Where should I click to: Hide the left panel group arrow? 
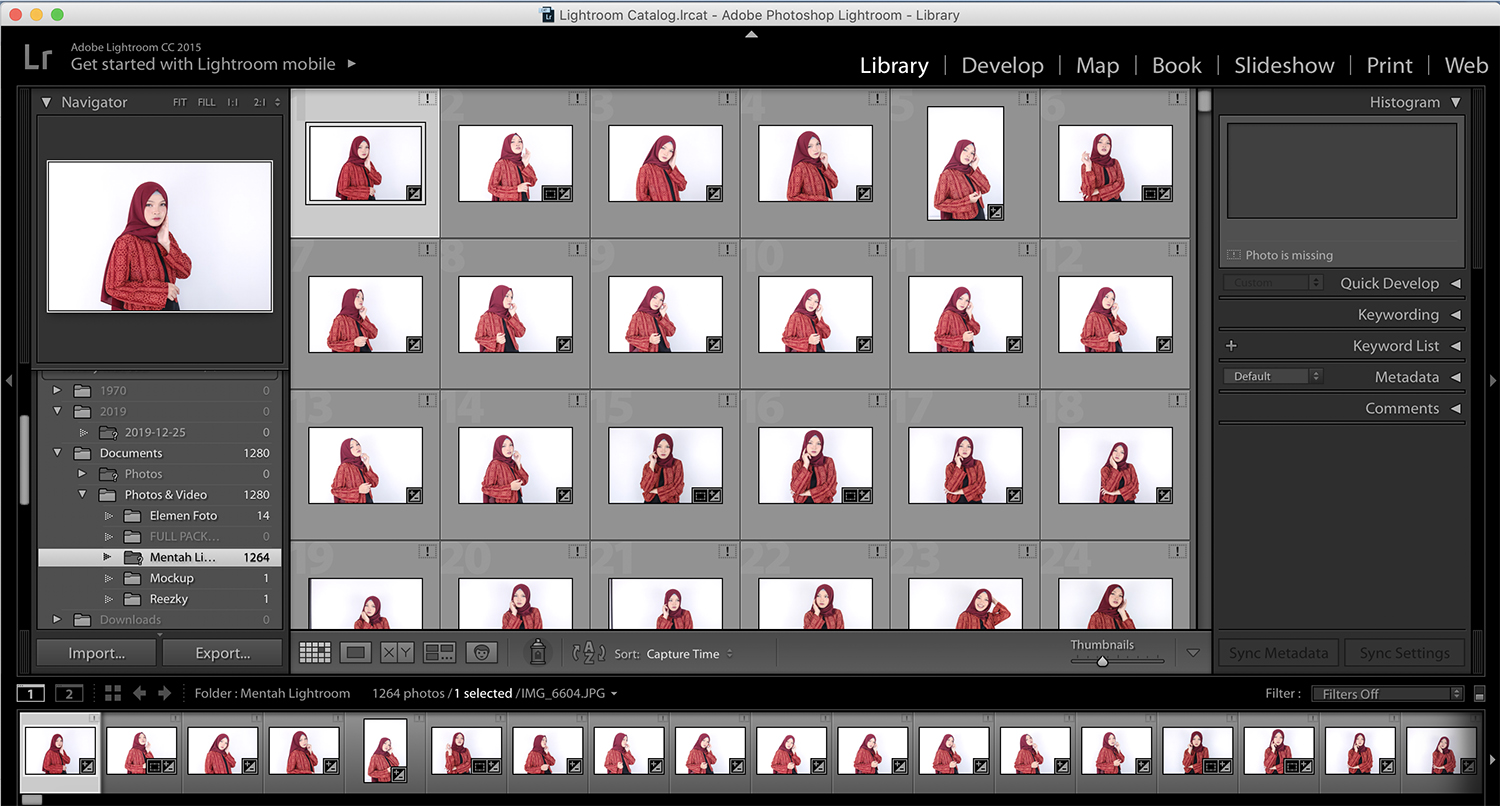point(8,381)
